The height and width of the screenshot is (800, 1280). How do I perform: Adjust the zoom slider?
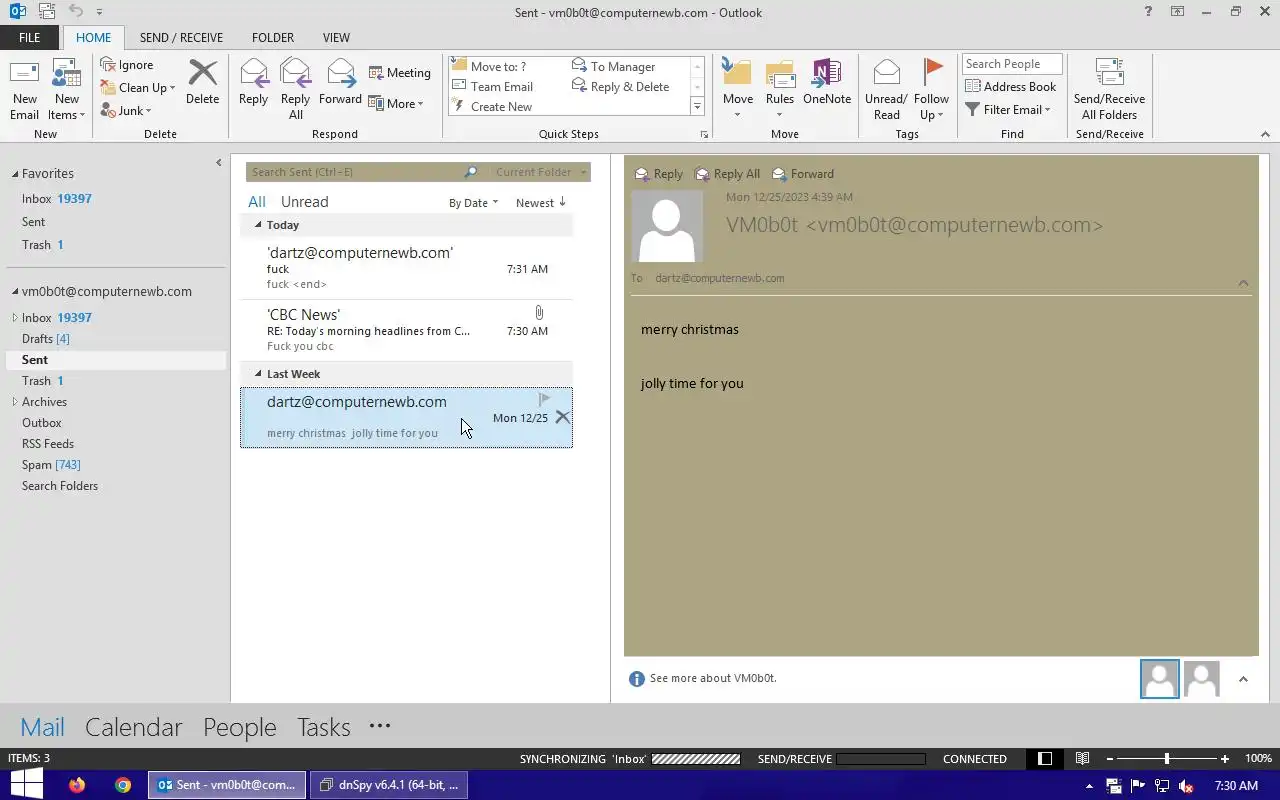[x=1166, y=759]
